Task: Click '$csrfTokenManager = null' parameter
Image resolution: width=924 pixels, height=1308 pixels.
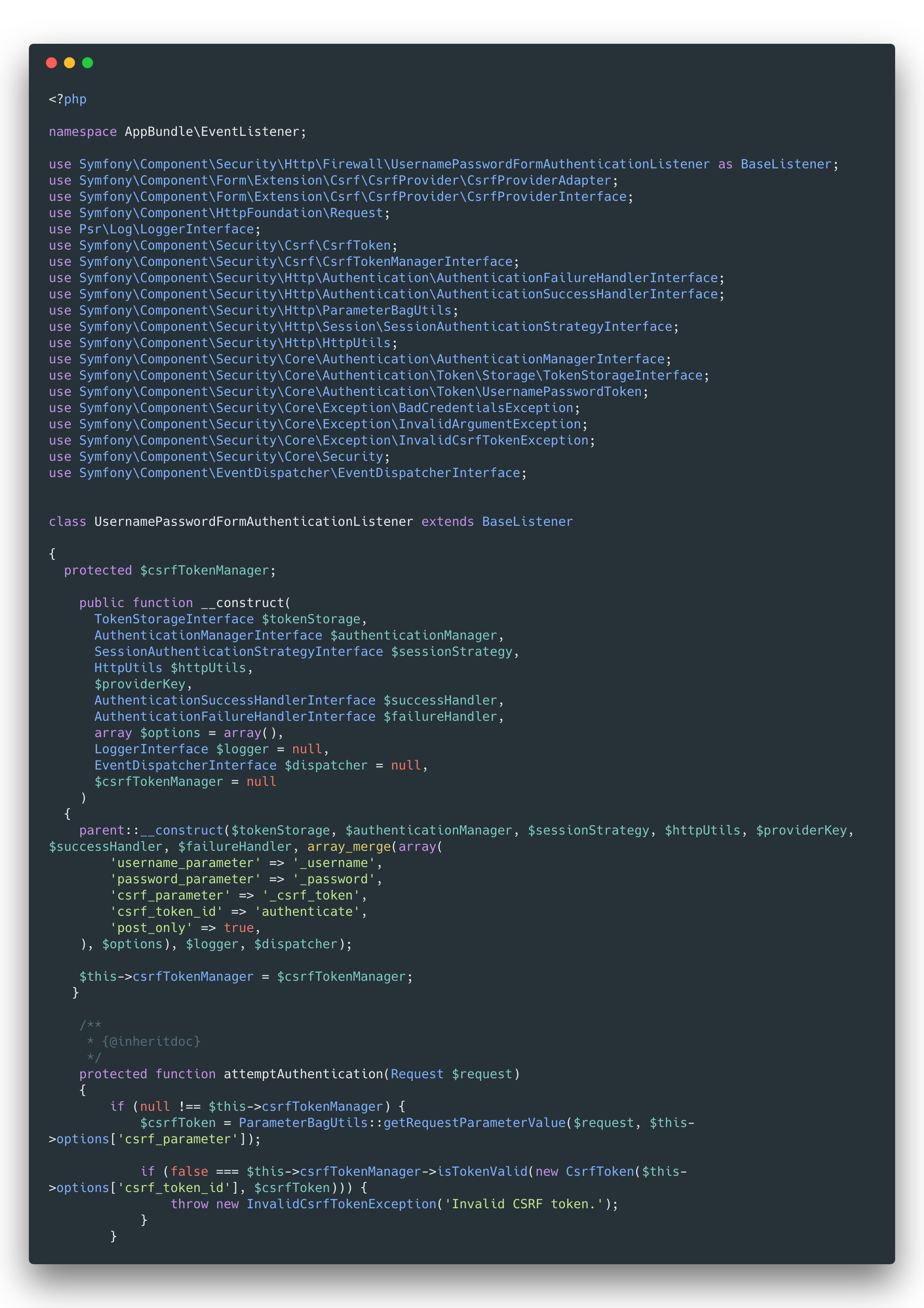Action: click(185, 782)
